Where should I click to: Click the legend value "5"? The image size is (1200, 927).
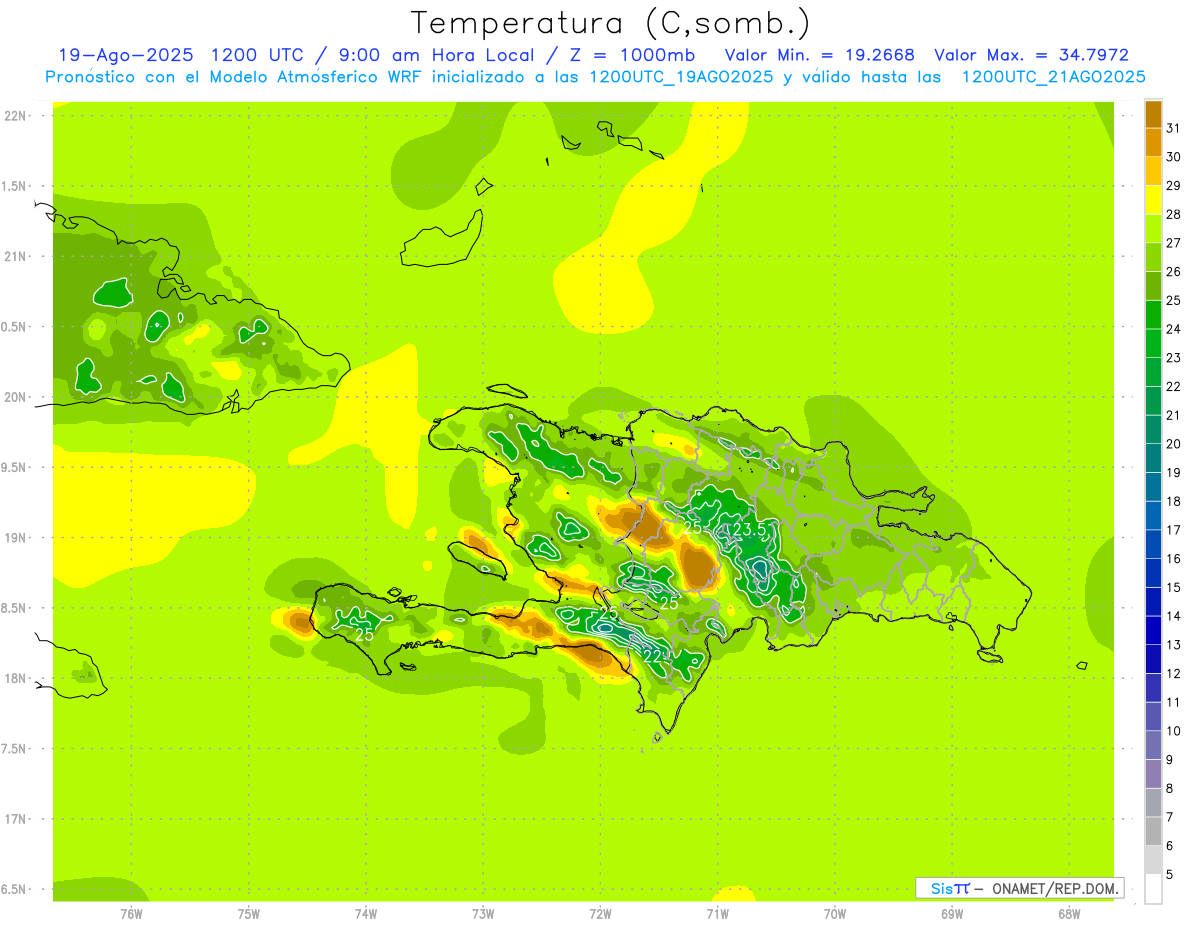(1170, 874)
